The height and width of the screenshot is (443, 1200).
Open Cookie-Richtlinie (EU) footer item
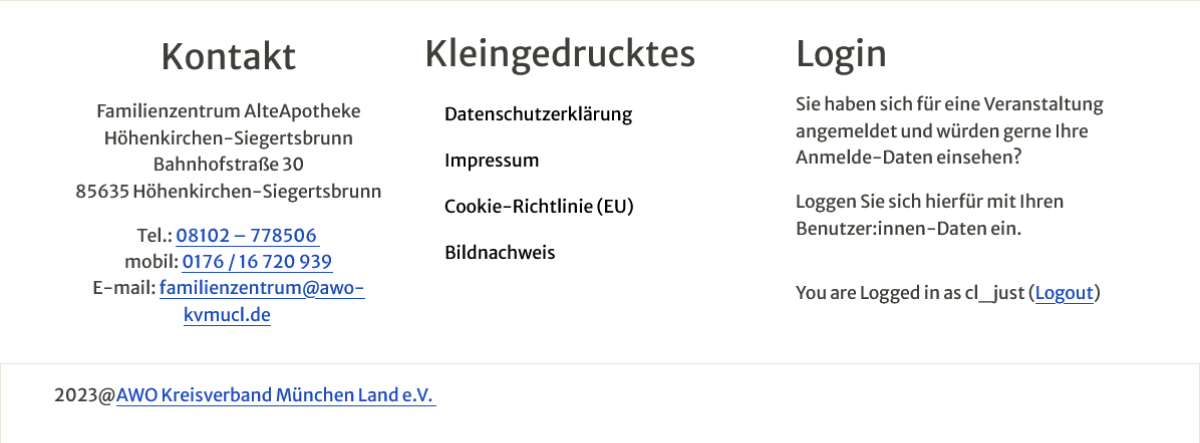click(x=539, y=207)
